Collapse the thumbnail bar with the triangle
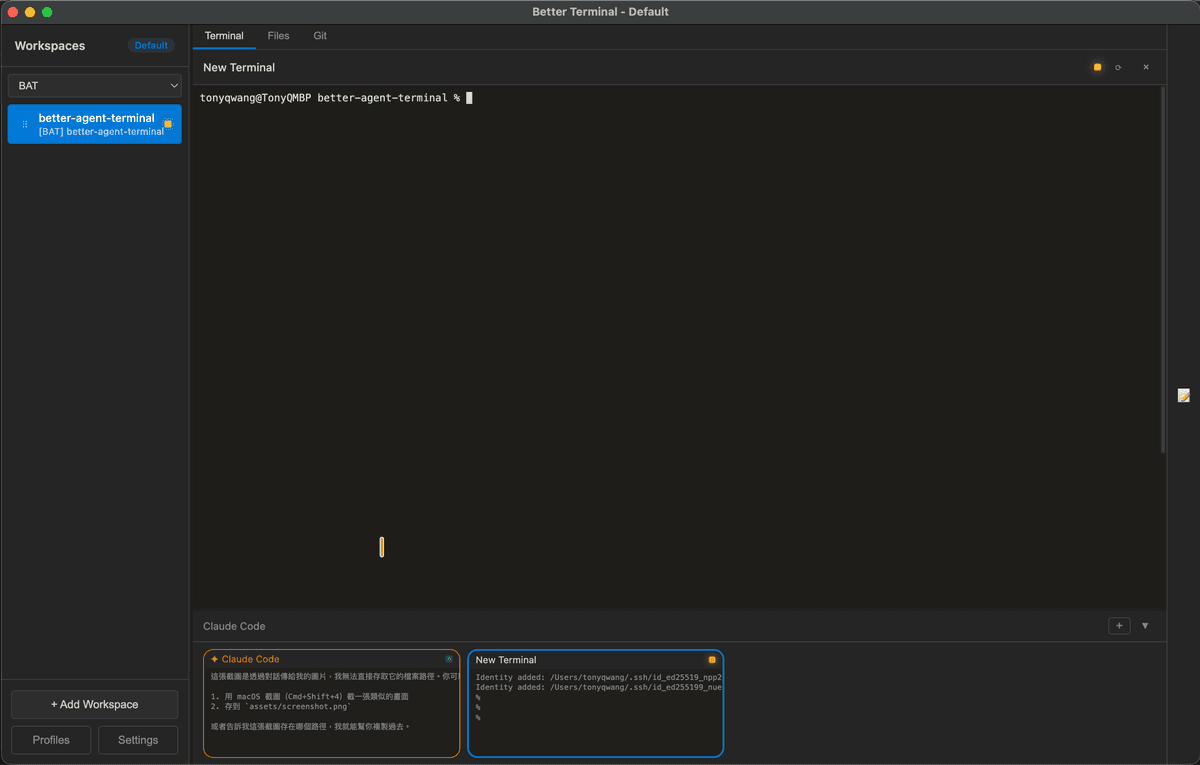1200x765 pixels. 1145,626
